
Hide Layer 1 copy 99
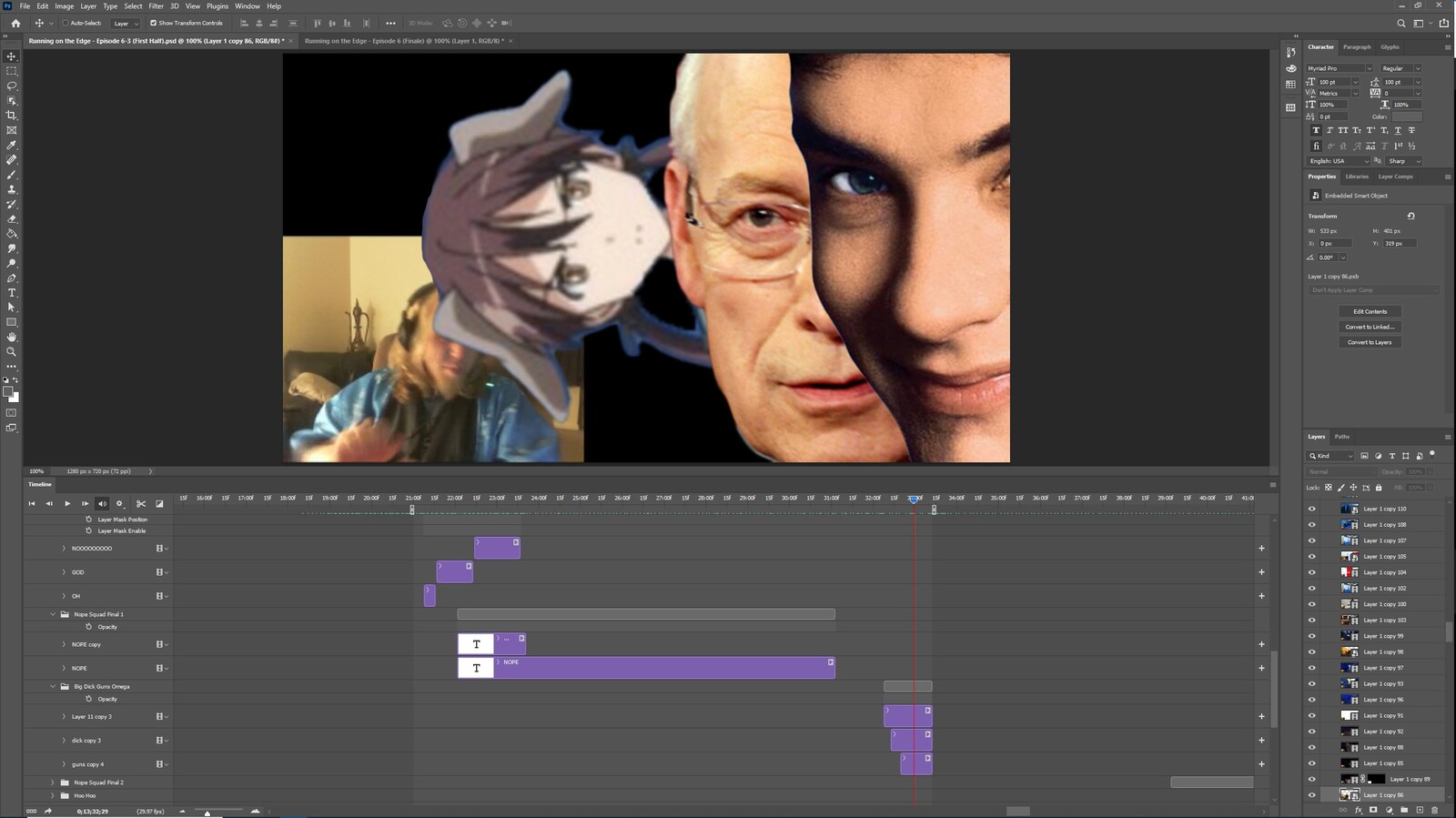[x=1311, y=636]
